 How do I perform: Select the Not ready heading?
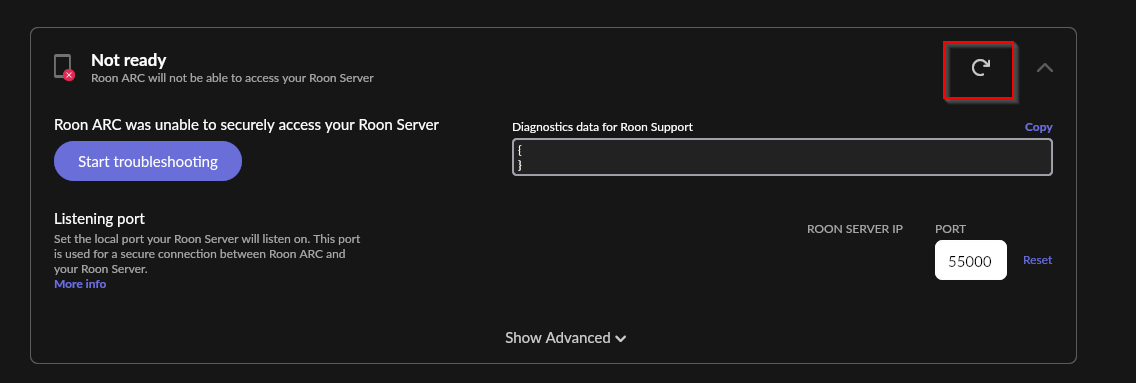point(128,60)
